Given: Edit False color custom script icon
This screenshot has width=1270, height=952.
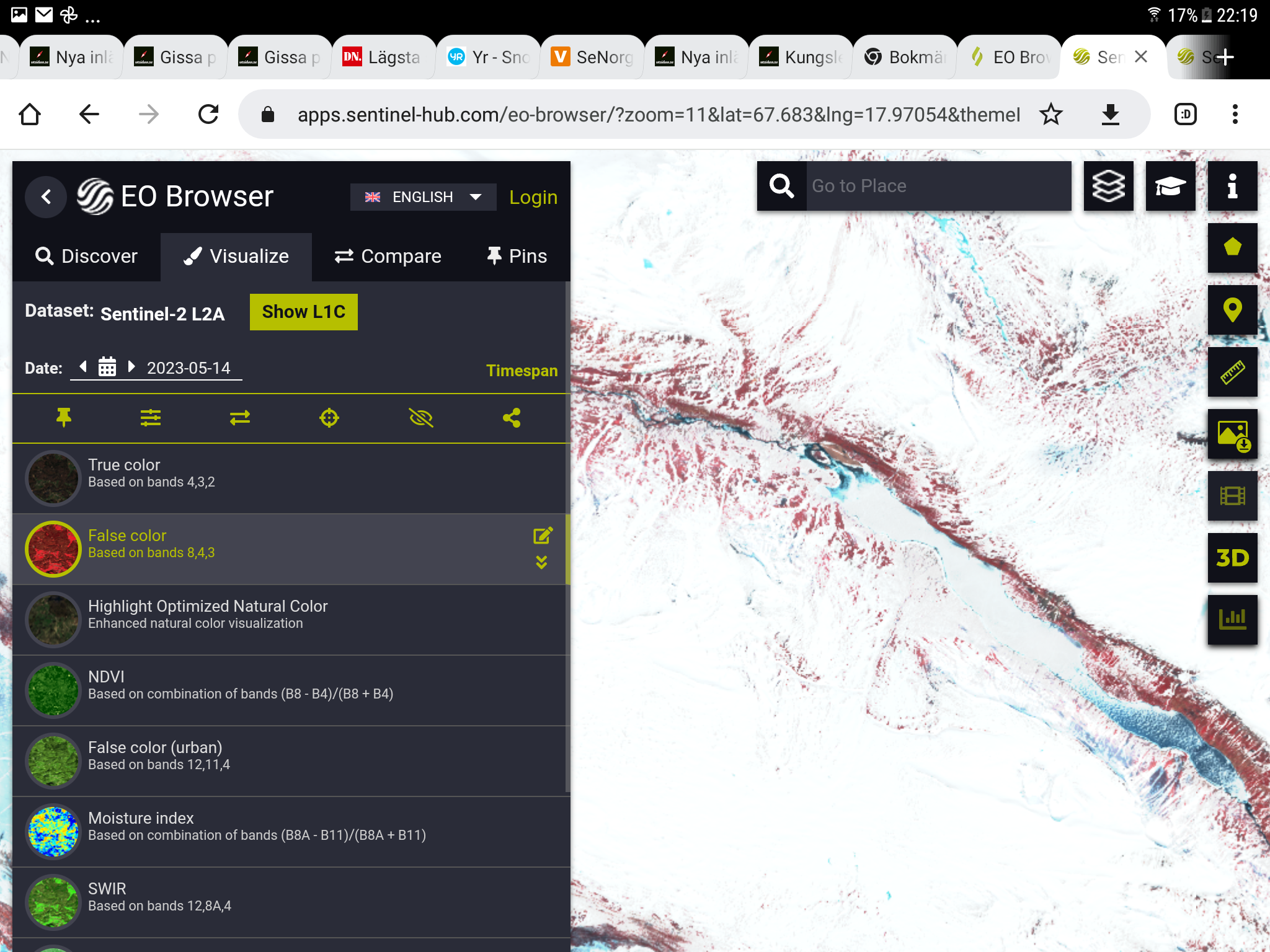Looking at the screenshot, I should coord(543,535).
